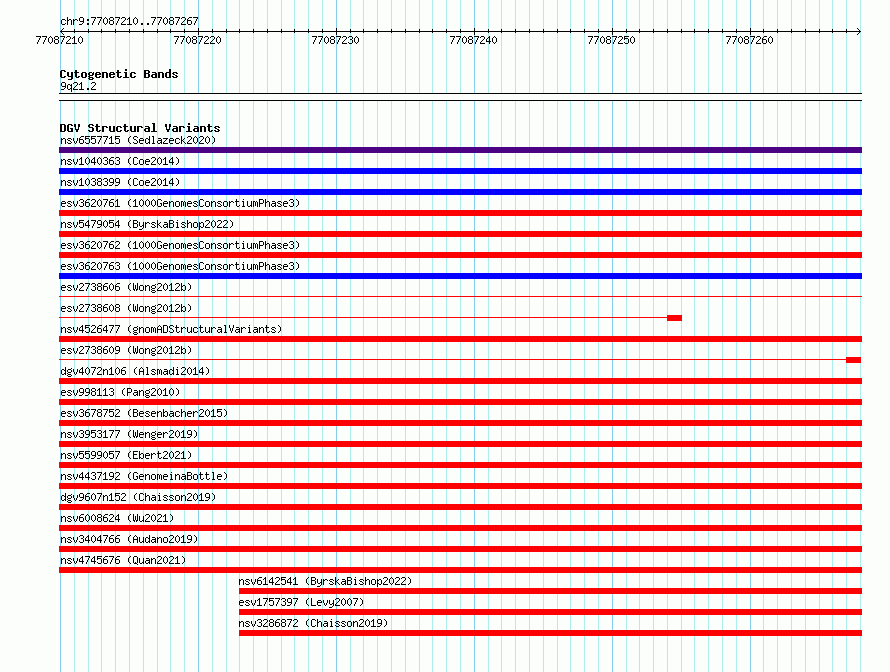
Task: Click the blue bar under nsv1040363
Action: tap(460, 171)
